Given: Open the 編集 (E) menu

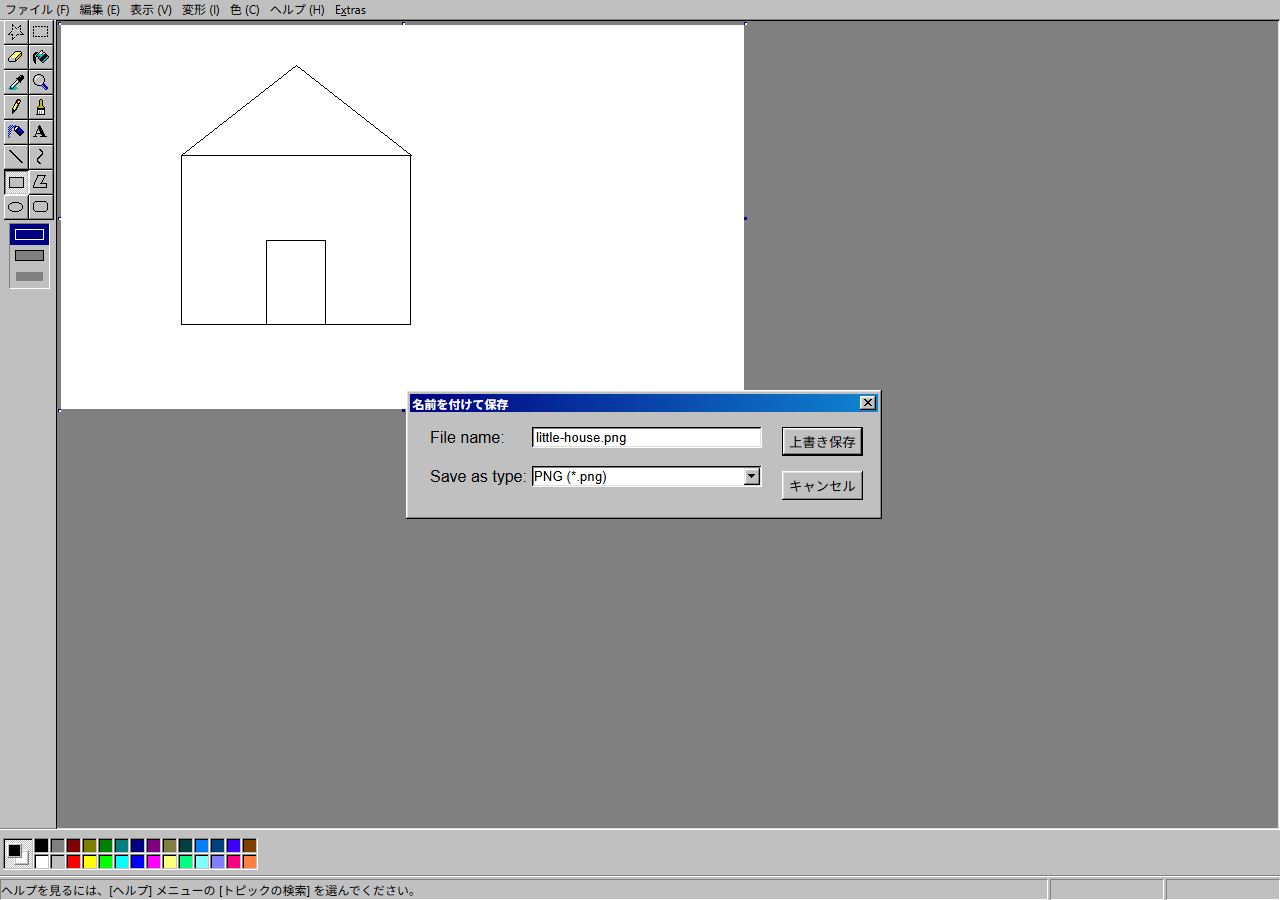Looking at the screenshot, I should (x=99, y=10).
